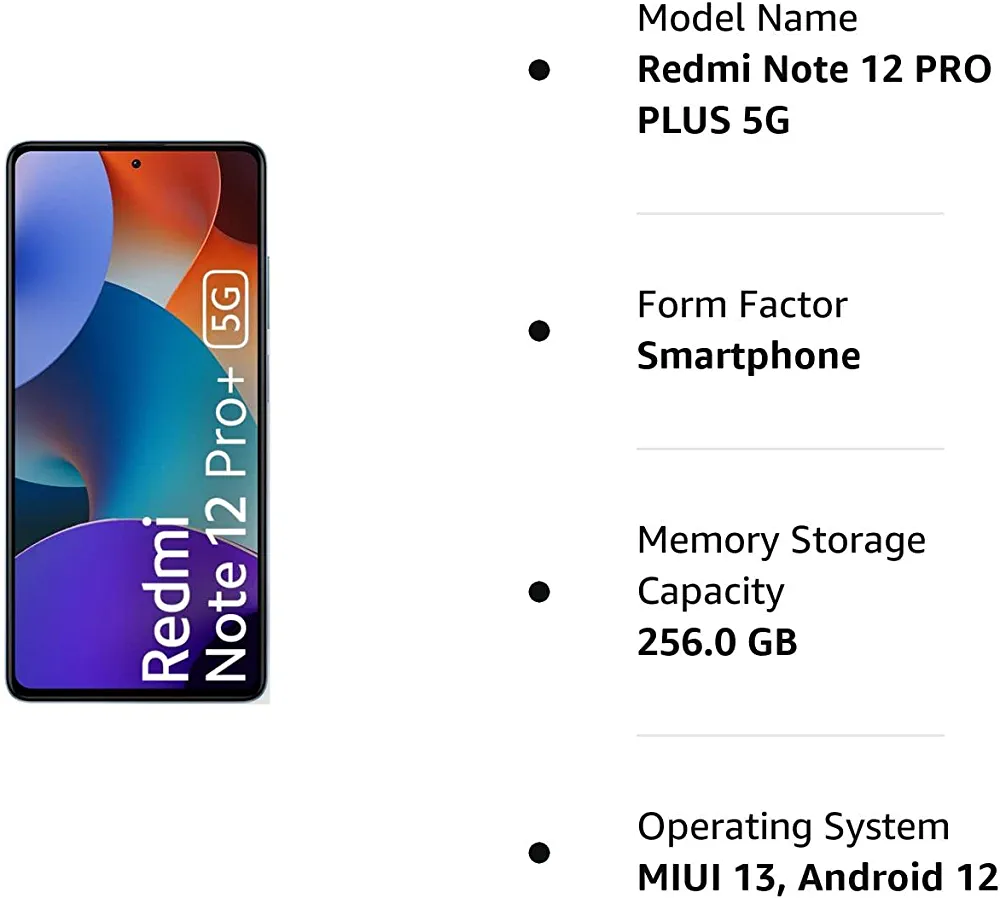
Task: Click the "Operating System" label
Action: (x=793, y=826)
